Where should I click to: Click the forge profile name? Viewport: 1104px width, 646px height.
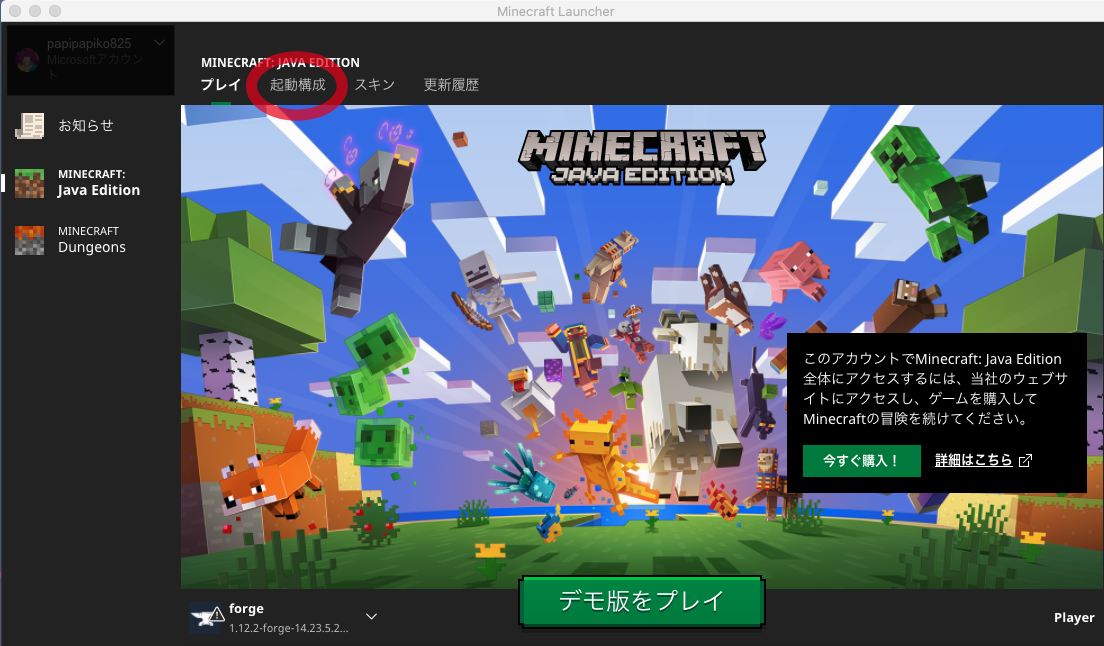click(x=246, y=609)
